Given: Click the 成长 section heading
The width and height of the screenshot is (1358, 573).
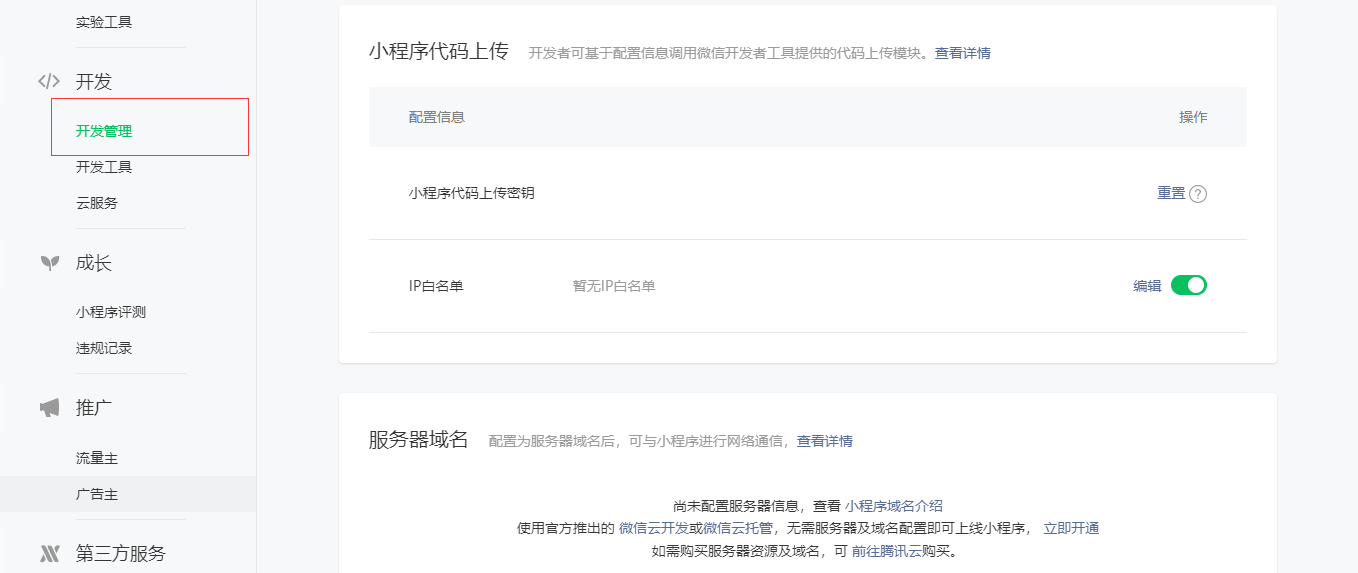Looking at the screenshot, I should [x=94, y=263].
